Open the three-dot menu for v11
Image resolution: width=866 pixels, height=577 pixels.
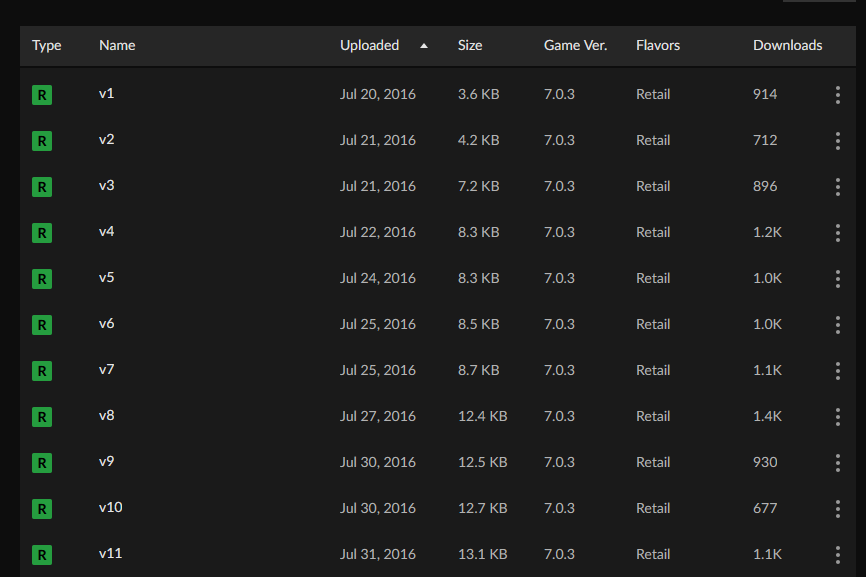838,555
